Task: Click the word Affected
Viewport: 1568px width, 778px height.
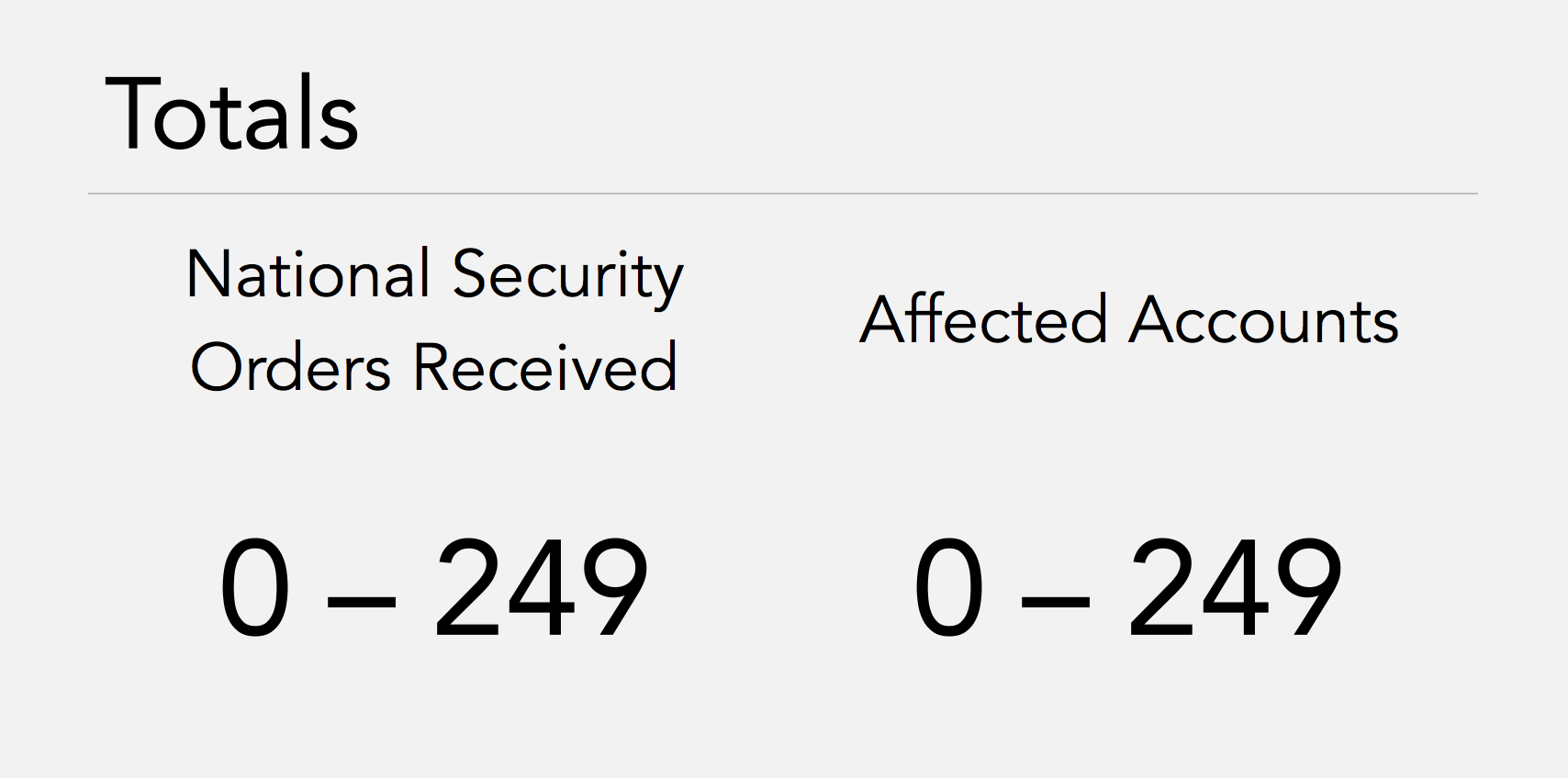Action: click(983, 320)
